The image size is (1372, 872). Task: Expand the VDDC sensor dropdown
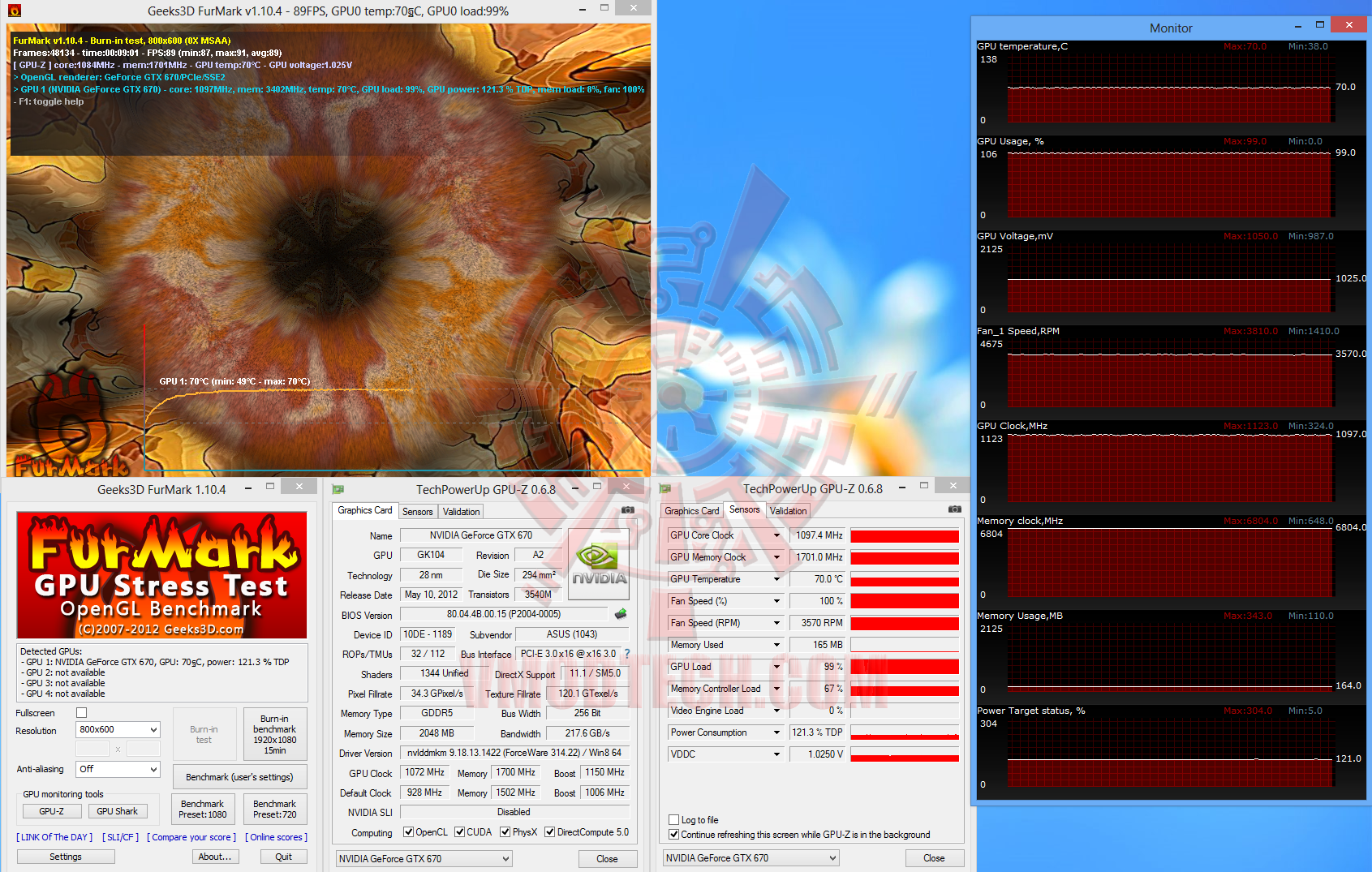[776, 754]
